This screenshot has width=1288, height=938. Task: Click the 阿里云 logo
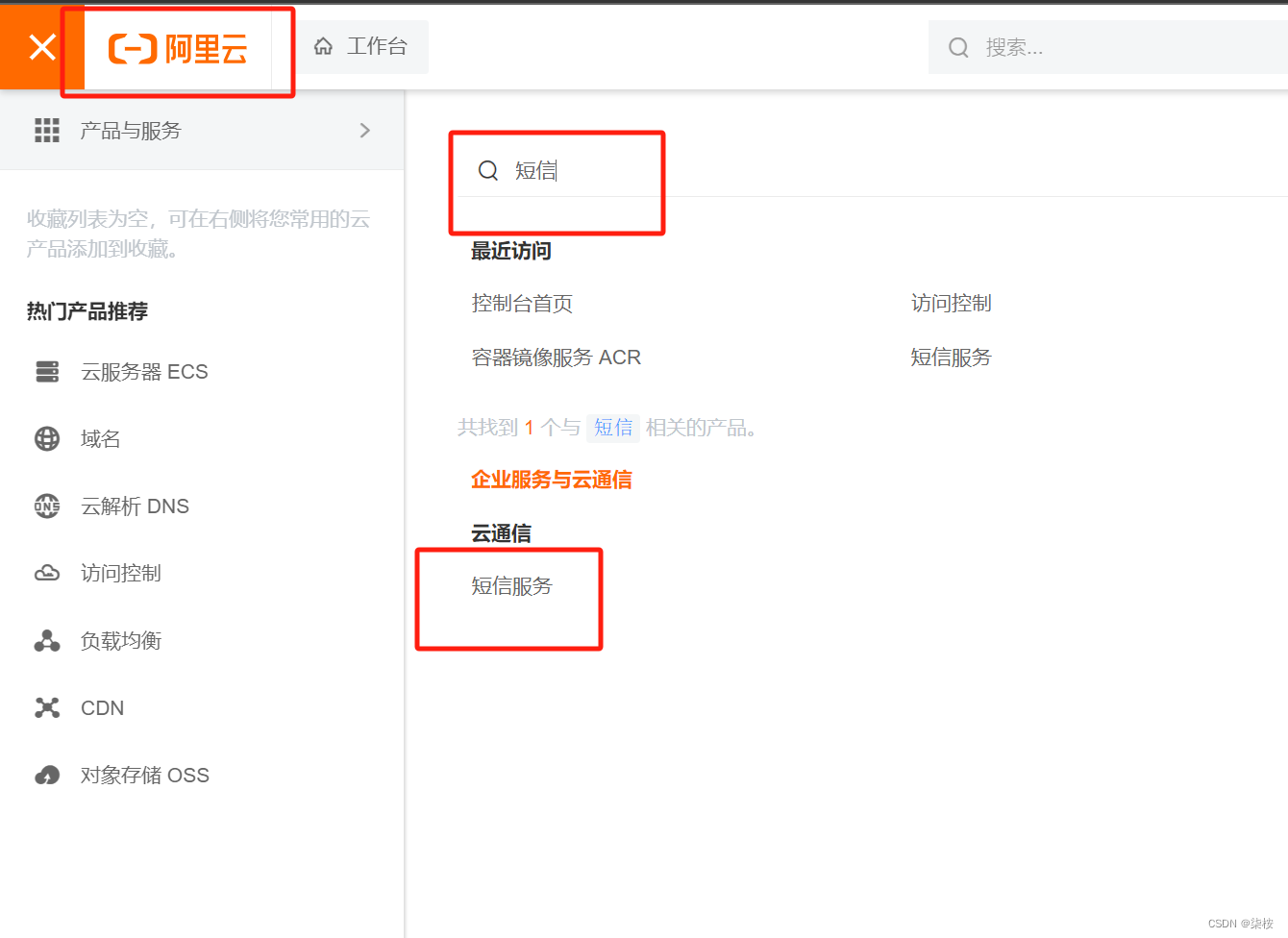click(x=178, y=48)
